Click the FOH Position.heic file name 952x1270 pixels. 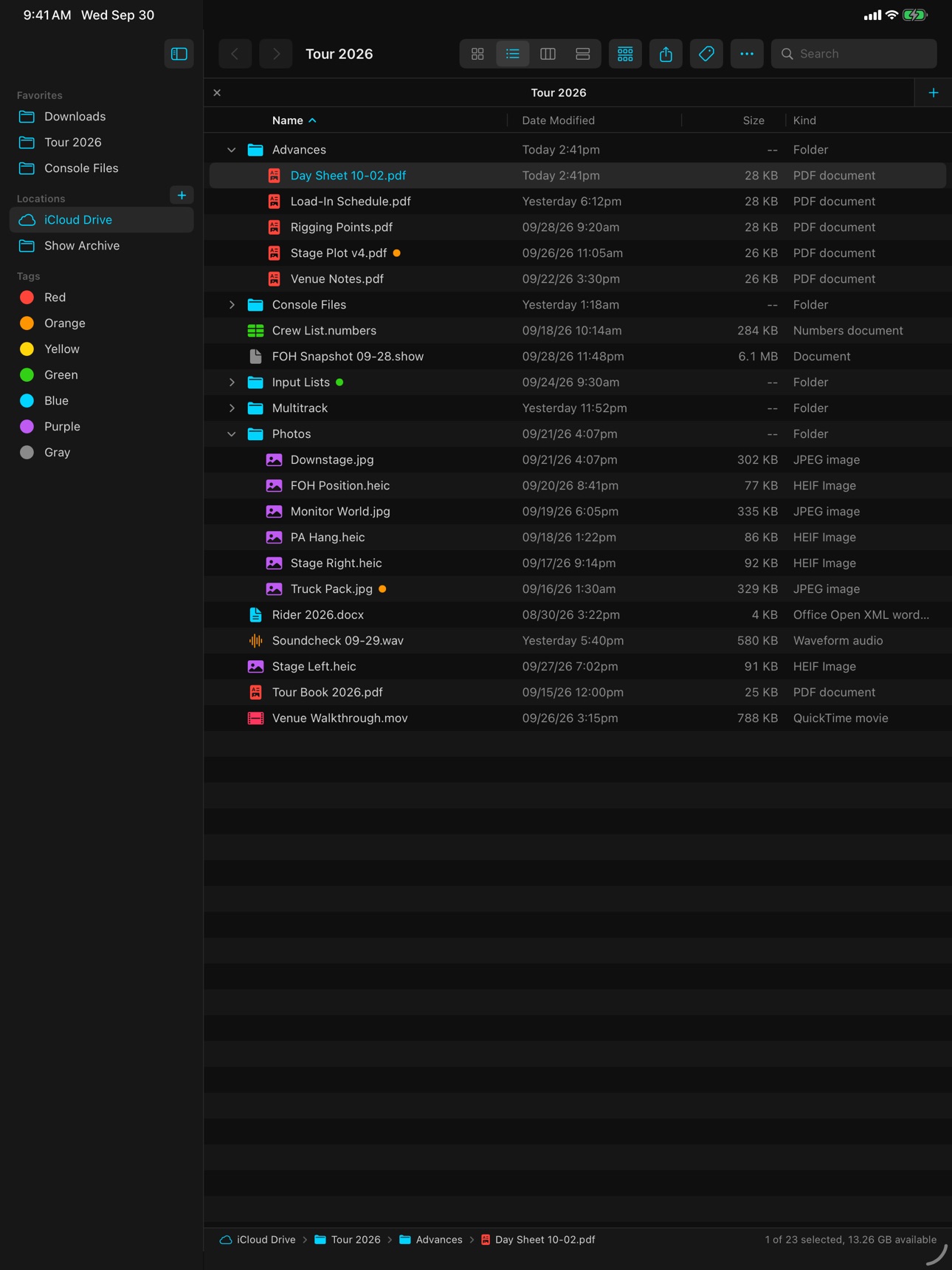pyautogui.click(x=340, y=486)
